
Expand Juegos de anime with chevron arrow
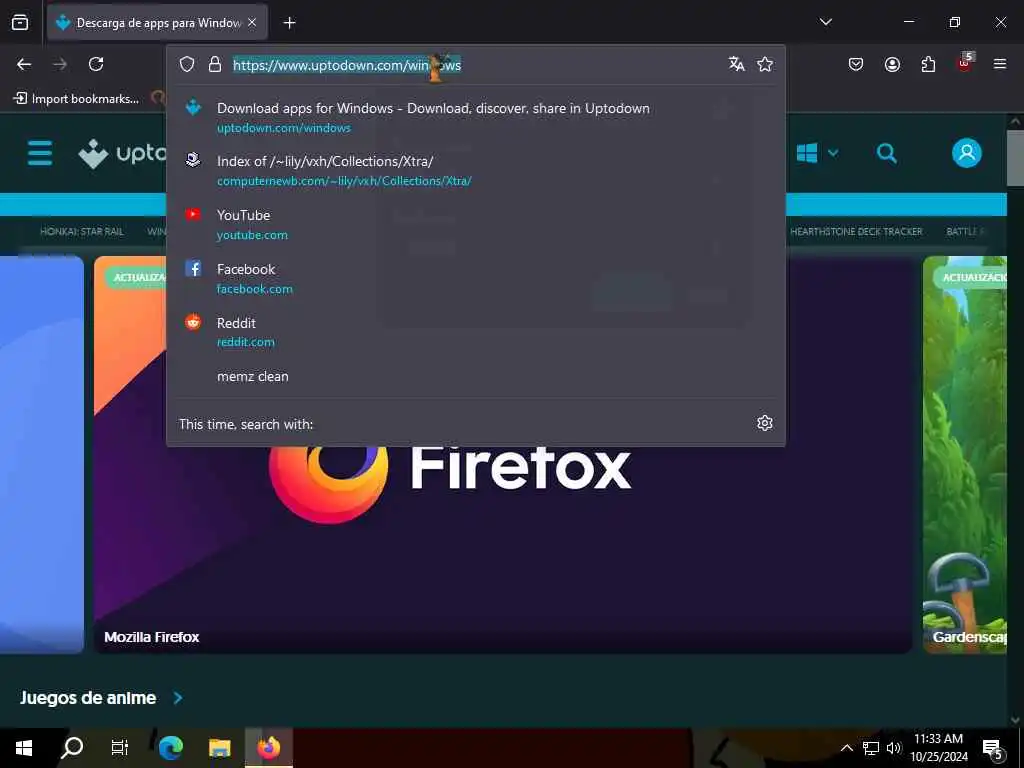click(178, 698)
